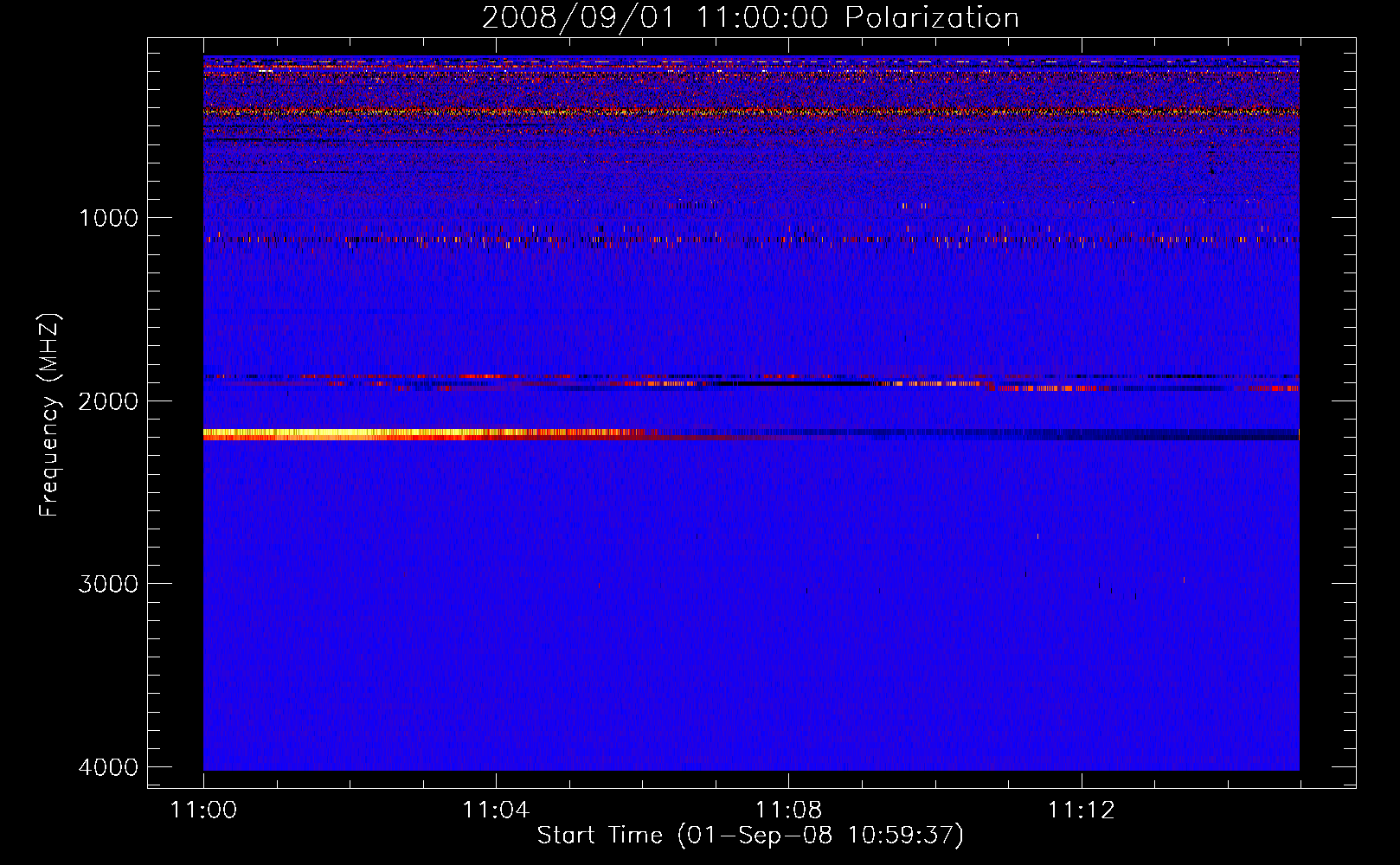The height and width of the screenshot is (865, 1400).
Task: Select the 2000 MHz frequency tick label
Action: pos(108,401)
